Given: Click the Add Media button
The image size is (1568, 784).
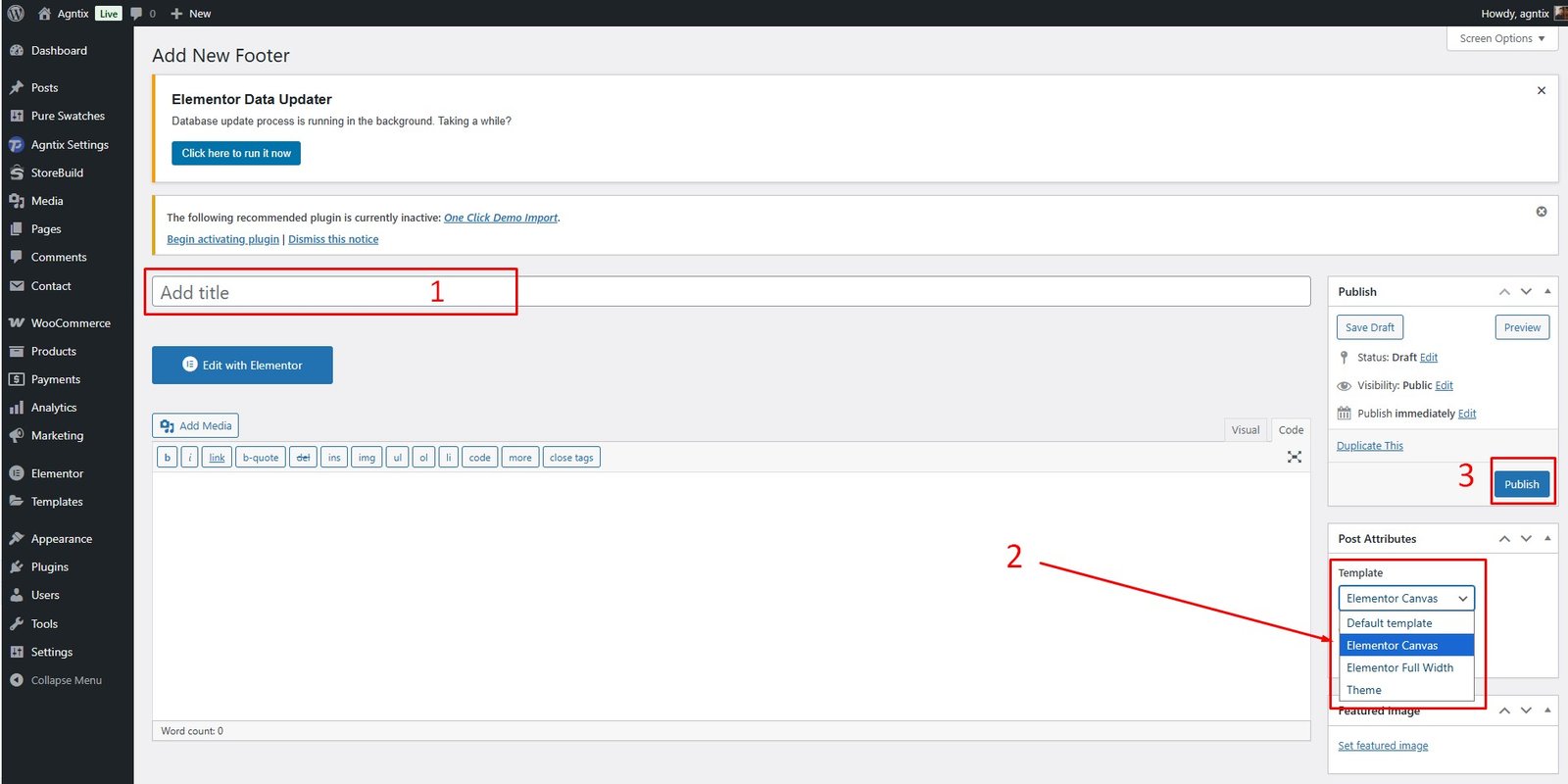Looking at the screenshot, I should point(195,426).
